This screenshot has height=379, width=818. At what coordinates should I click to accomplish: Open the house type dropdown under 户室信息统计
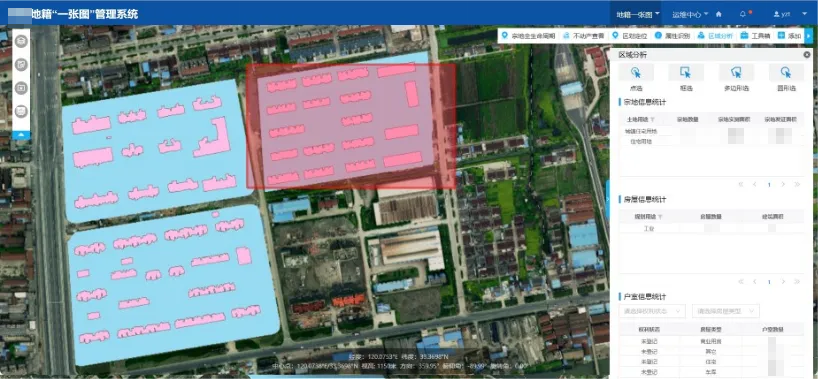[x=726, y=311]
